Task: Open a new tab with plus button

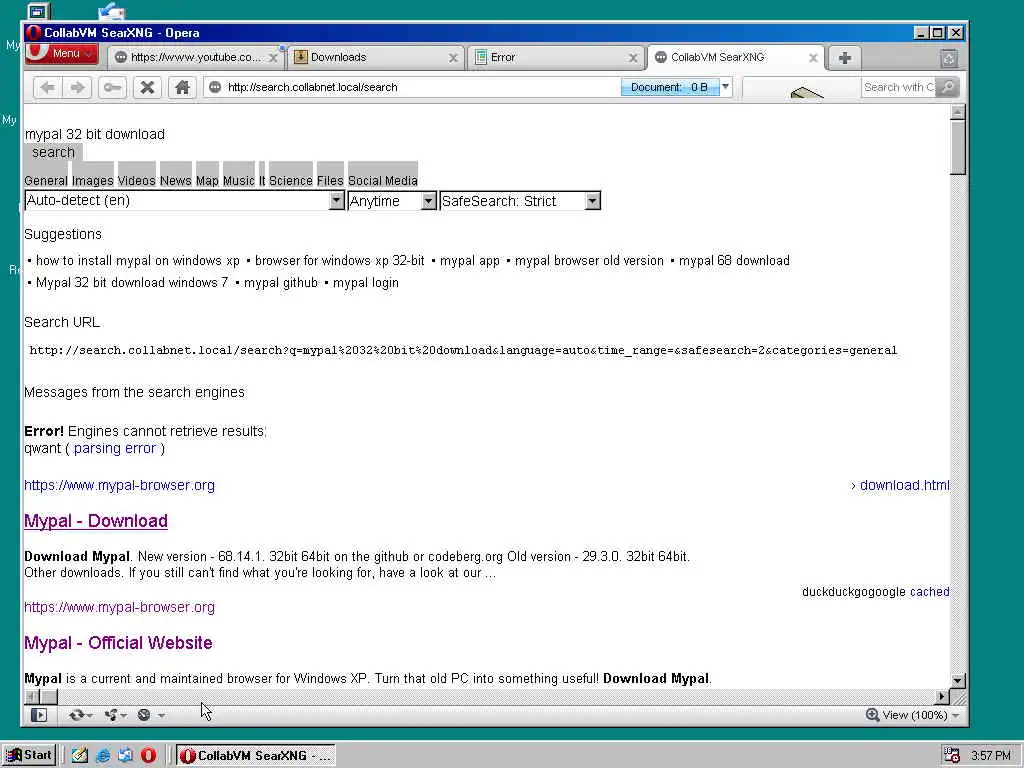Action: click(x=844, y=57)
